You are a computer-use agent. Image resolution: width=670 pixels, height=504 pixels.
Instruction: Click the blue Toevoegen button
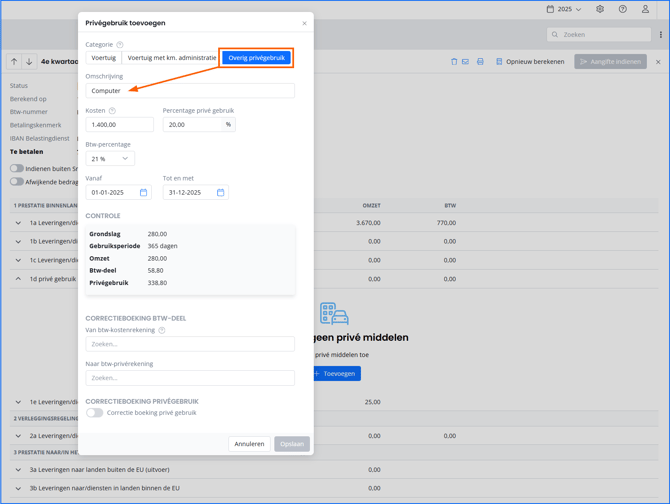(338, 374)
